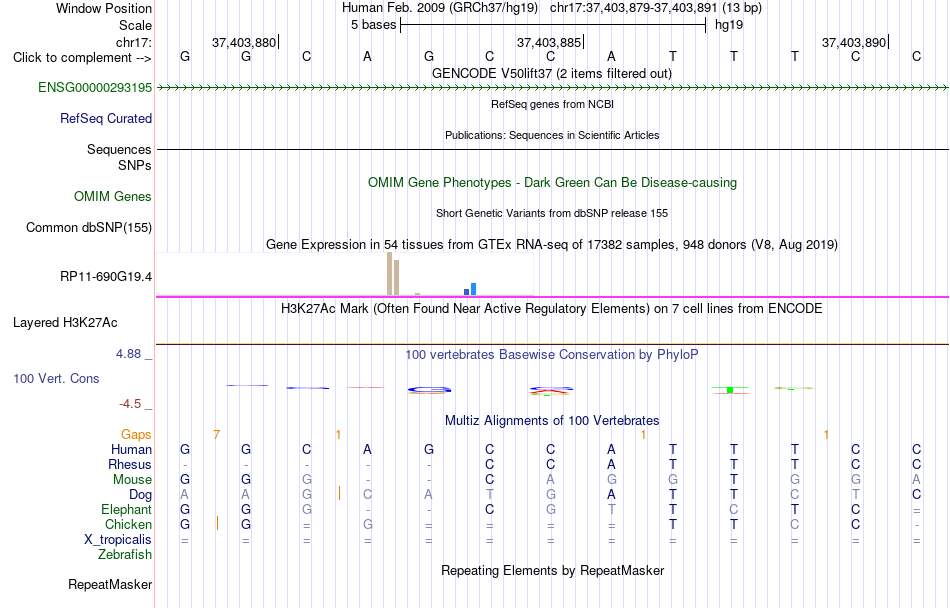This screenshot has width=950, height=608.
Task: Click the -4.5 PhyloP lower scale value
Action: 130,404
